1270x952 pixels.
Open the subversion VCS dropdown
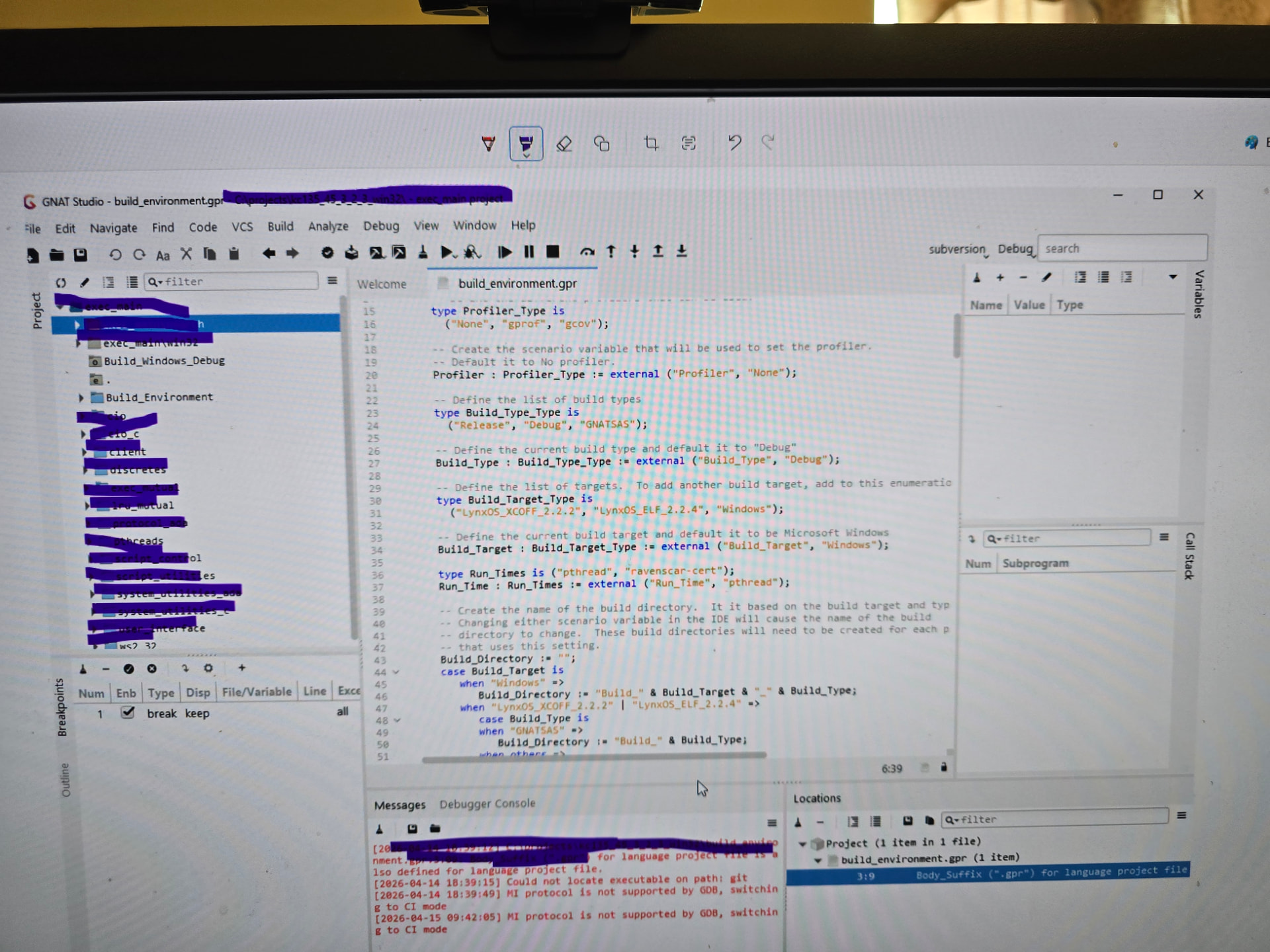tap(957, 249)
